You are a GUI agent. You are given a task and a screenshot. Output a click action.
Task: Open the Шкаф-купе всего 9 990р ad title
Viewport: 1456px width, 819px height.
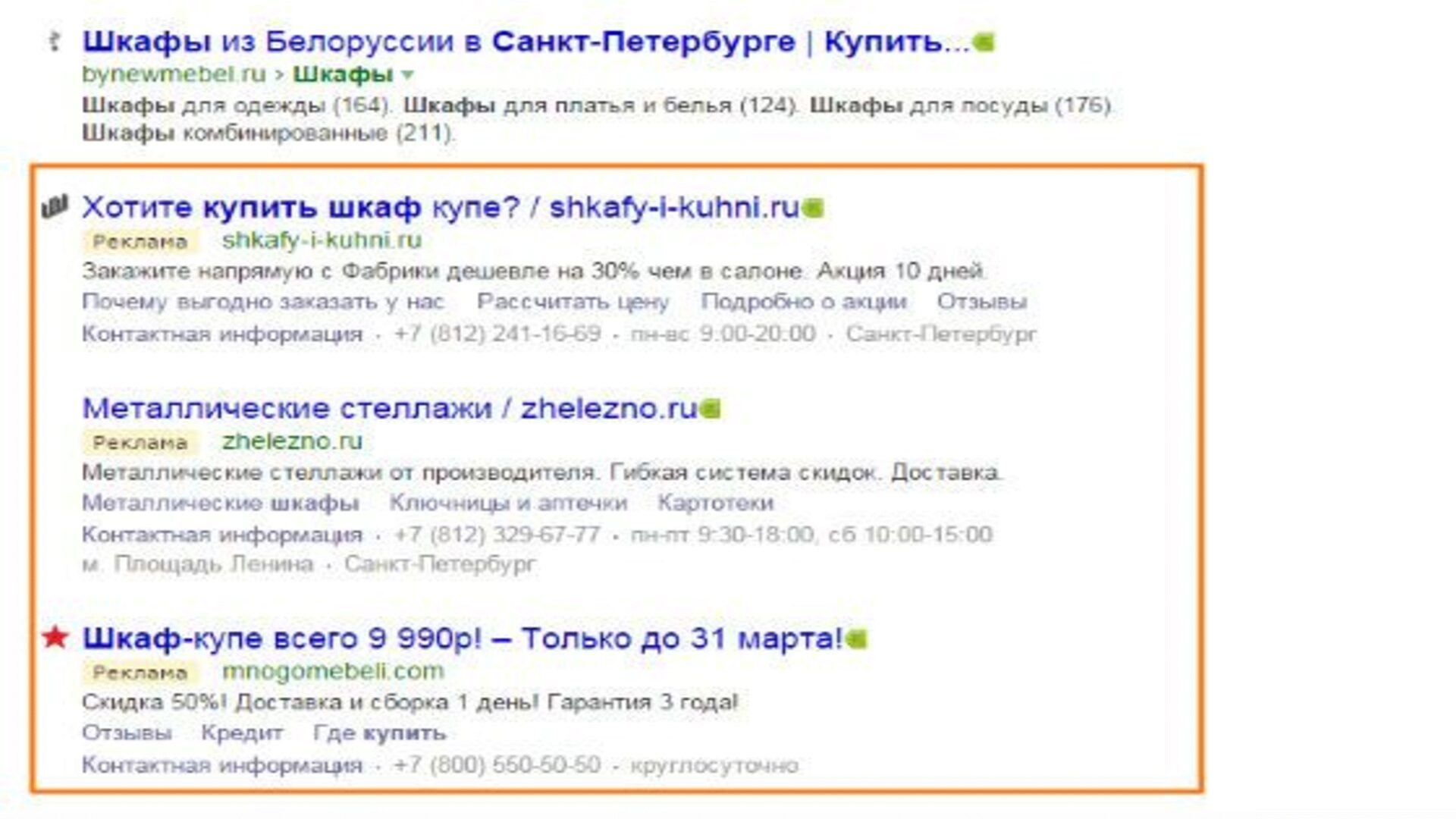[463, 639]
